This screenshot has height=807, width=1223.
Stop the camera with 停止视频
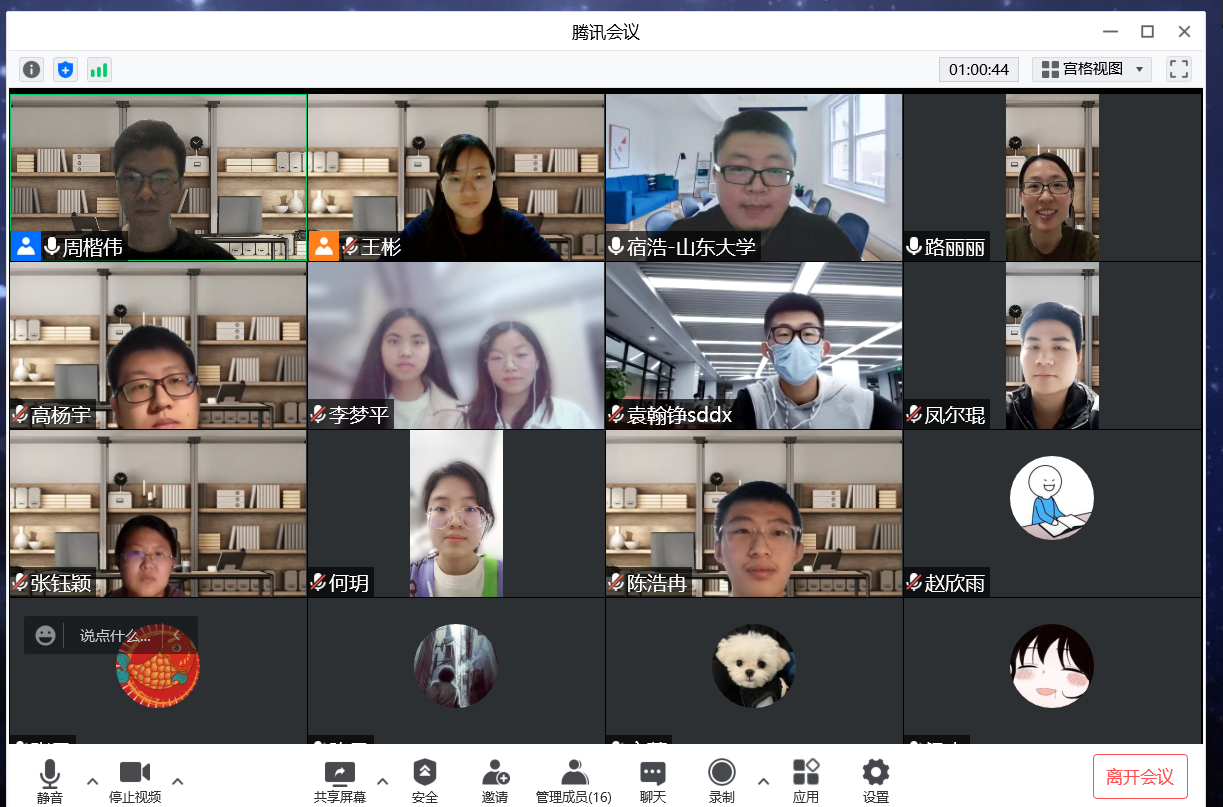pyautogui.click(x=135, y=780)
